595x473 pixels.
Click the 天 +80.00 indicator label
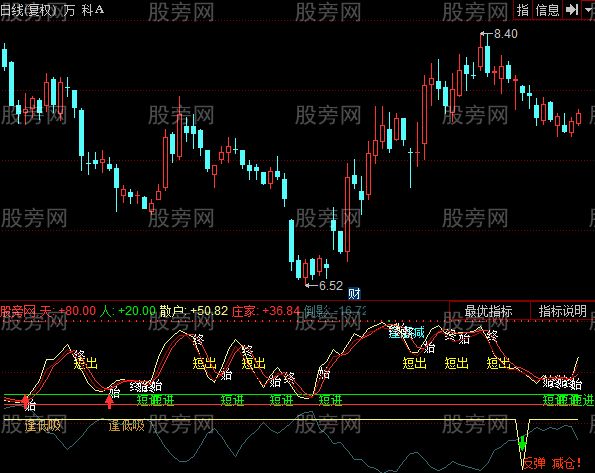68,311
